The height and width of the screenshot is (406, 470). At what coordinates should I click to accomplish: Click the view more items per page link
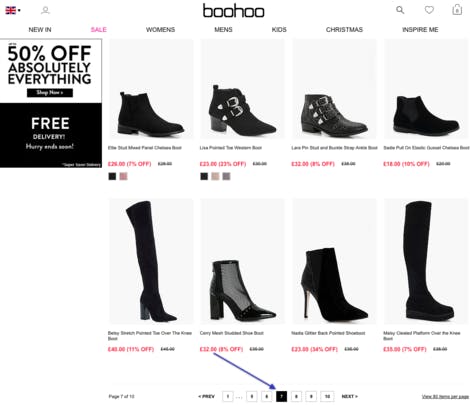[445, 396]
